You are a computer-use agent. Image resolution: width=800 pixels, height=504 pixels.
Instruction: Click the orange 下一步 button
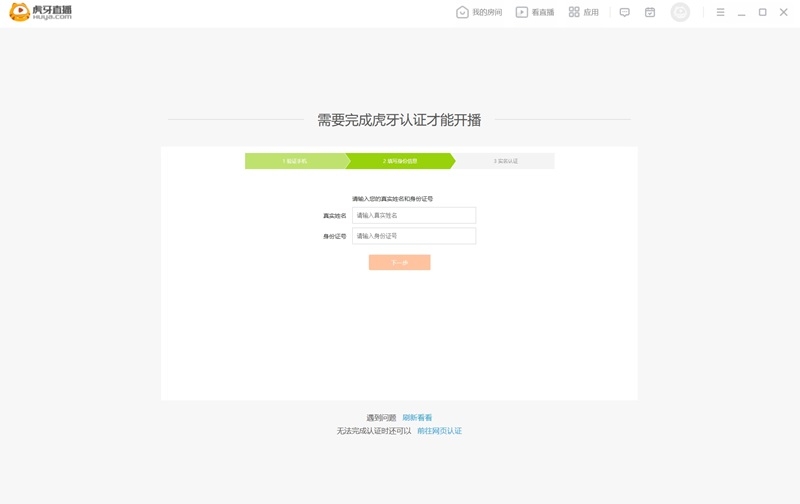coord(399,262)
